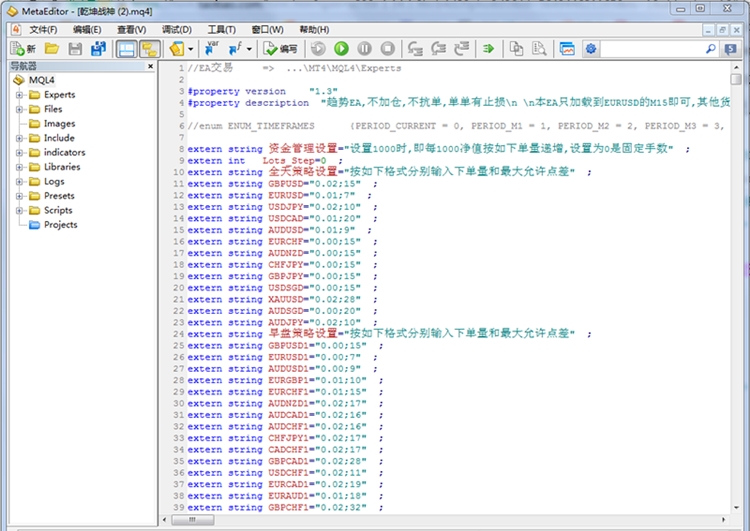This screenshot has height=531, width=750.
Task: Click the GBPCHF1="0.02;32" code line
Action: point(285,508)
